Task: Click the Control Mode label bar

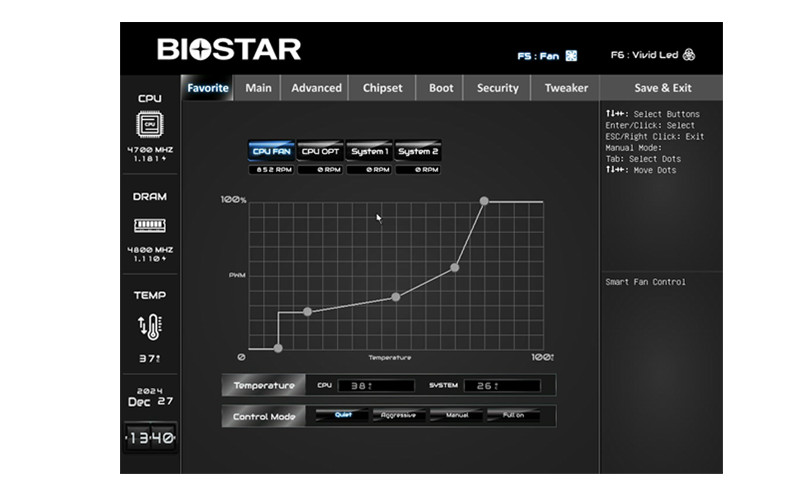Action: [x=264, y=416]
